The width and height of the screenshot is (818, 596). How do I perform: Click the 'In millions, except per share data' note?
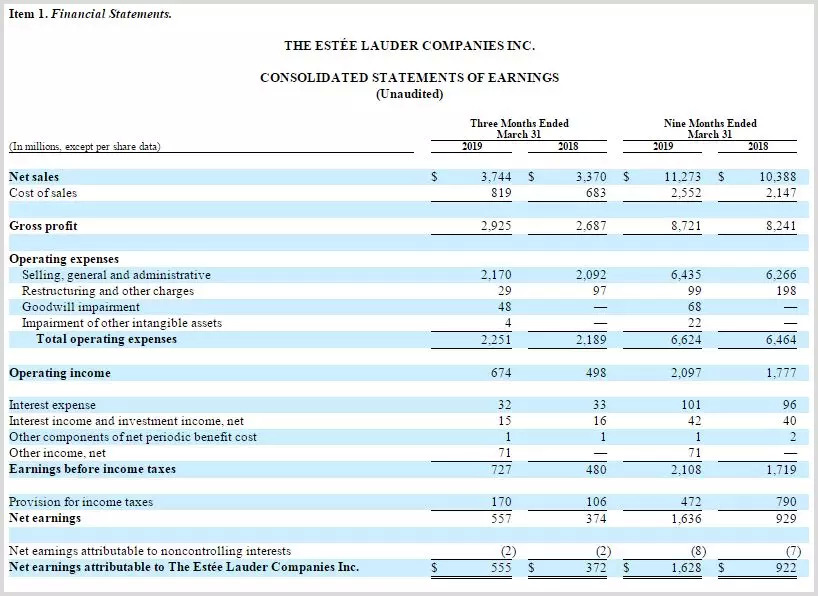pyautogui.click(x=84, y=147)
